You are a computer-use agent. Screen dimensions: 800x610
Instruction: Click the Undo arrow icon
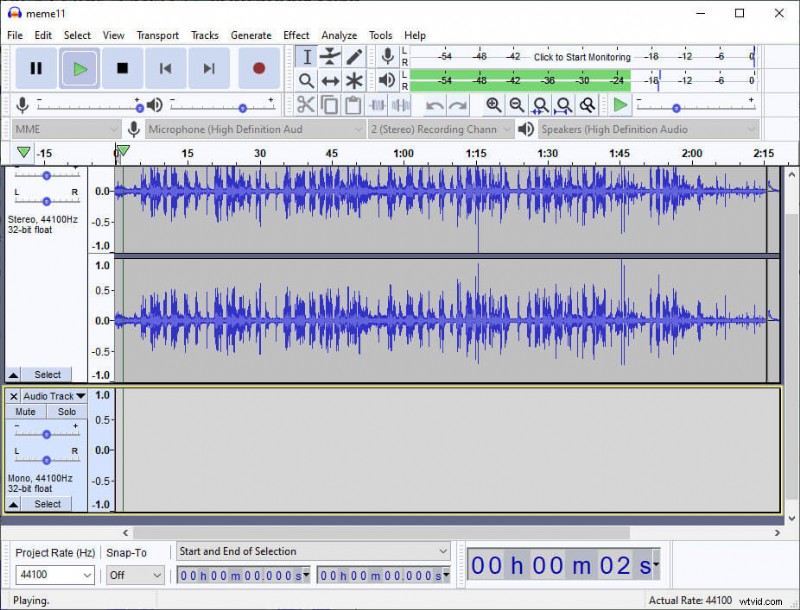(x=435, y=104)
